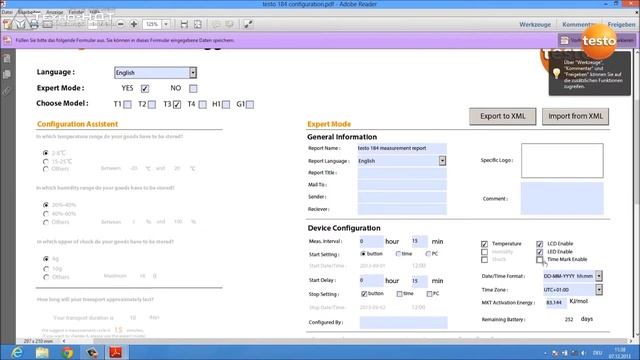Screen dimensions: 640x360
Task: Open the Adobe Reader taskbar icon
Action: pyautogui.click(x=116, y=352)
